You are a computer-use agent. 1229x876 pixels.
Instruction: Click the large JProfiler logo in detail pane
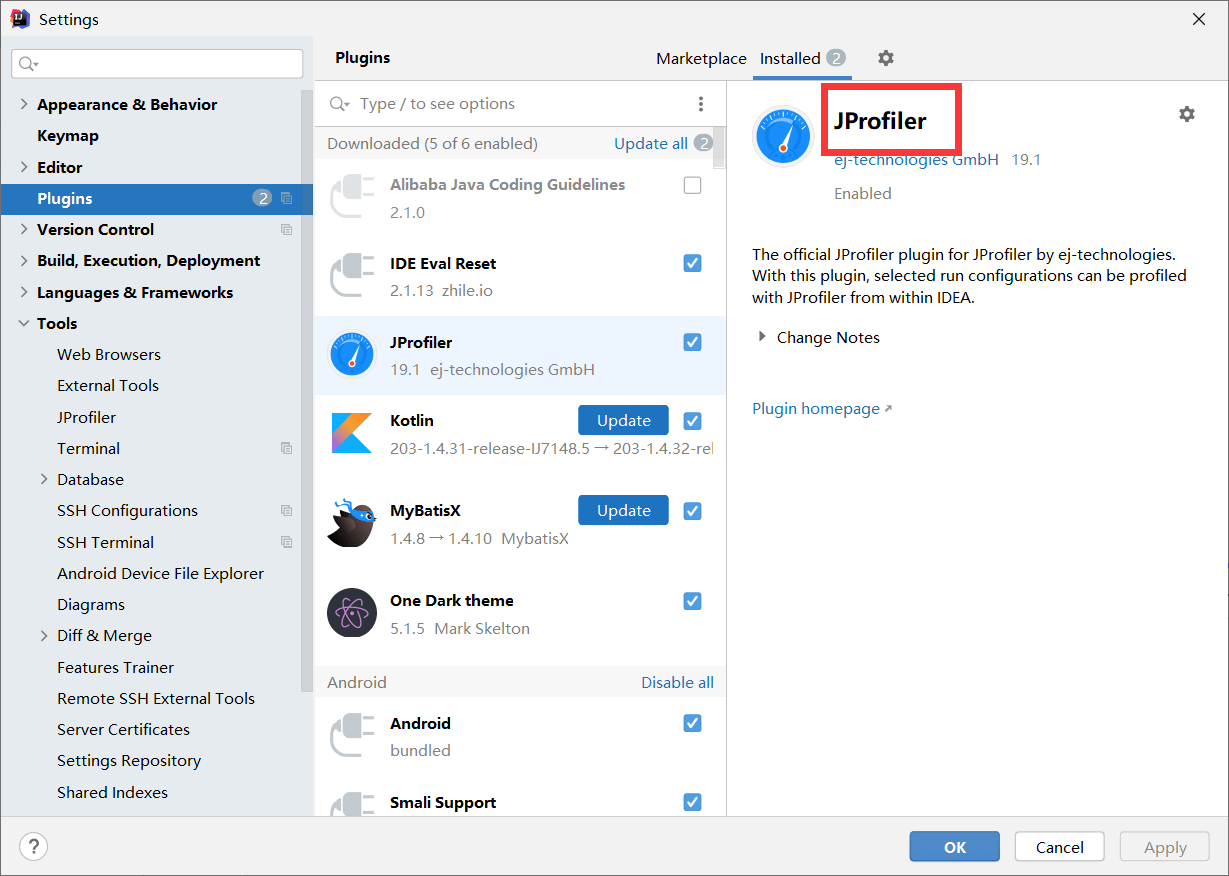tap(783, 136)
